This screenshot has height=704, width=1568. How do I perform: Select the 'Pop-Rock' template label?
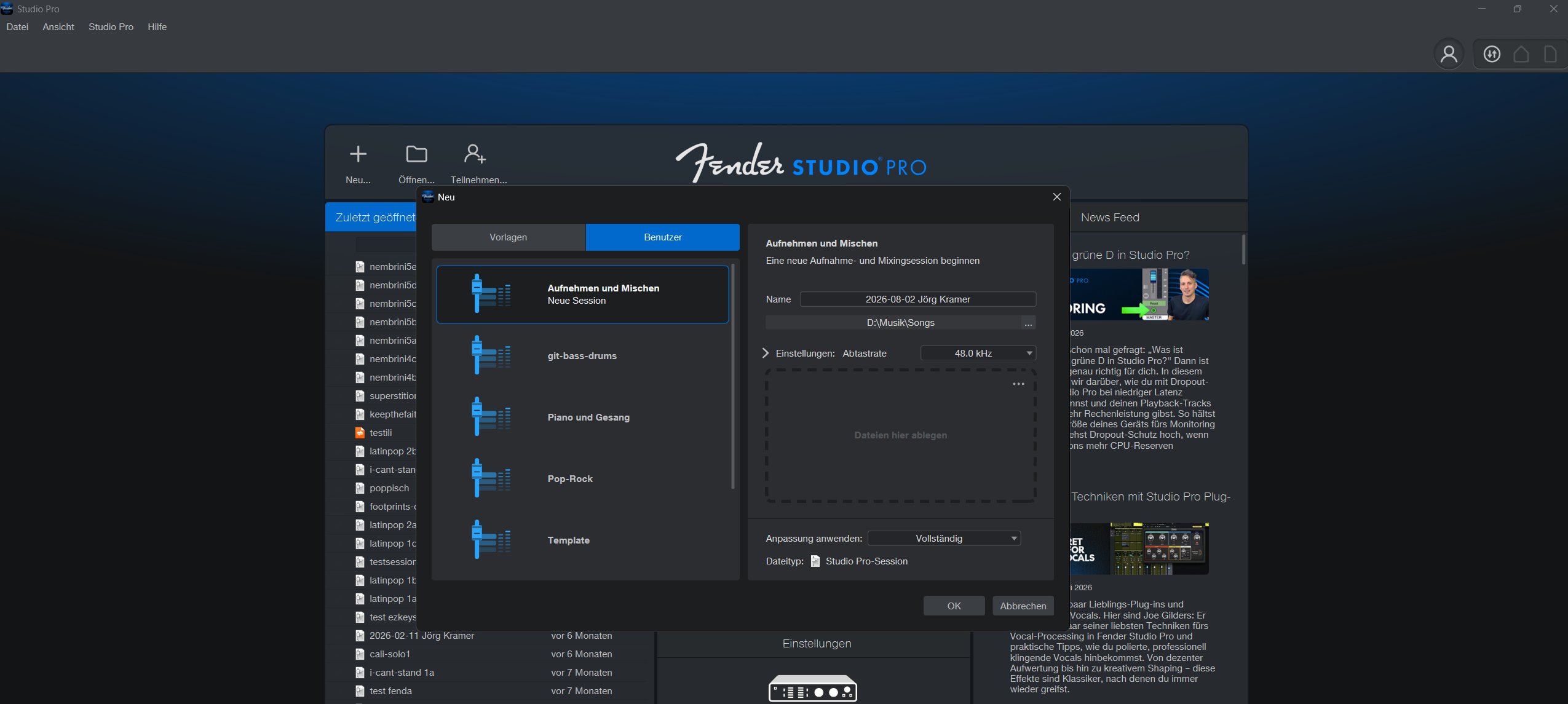click(570, 479)
